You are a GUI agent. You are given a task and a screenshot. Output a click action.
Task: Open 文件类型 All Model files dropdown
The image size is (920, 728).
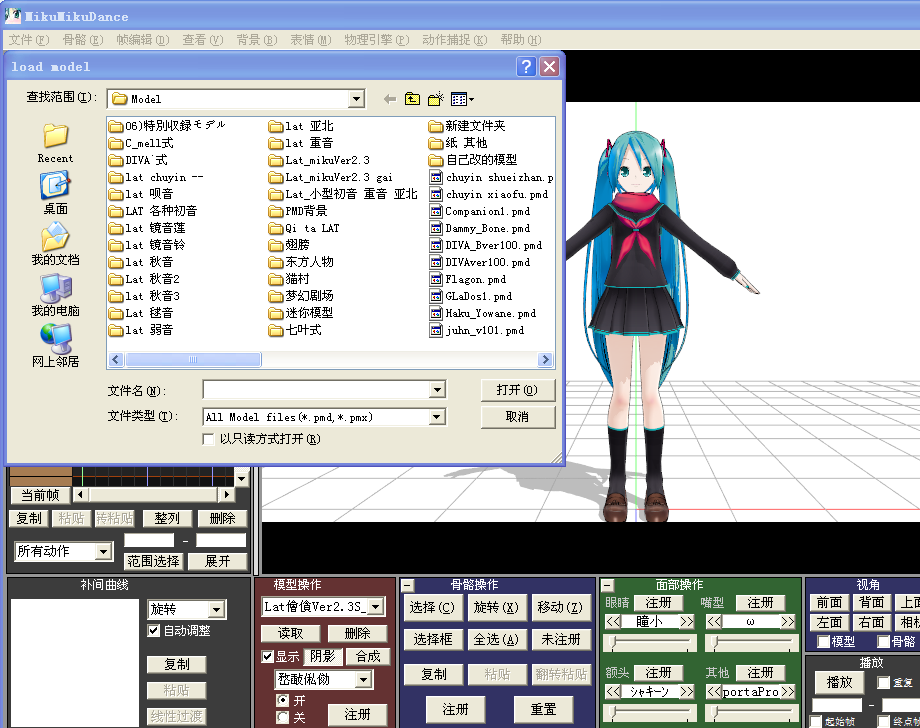point(437,417)
